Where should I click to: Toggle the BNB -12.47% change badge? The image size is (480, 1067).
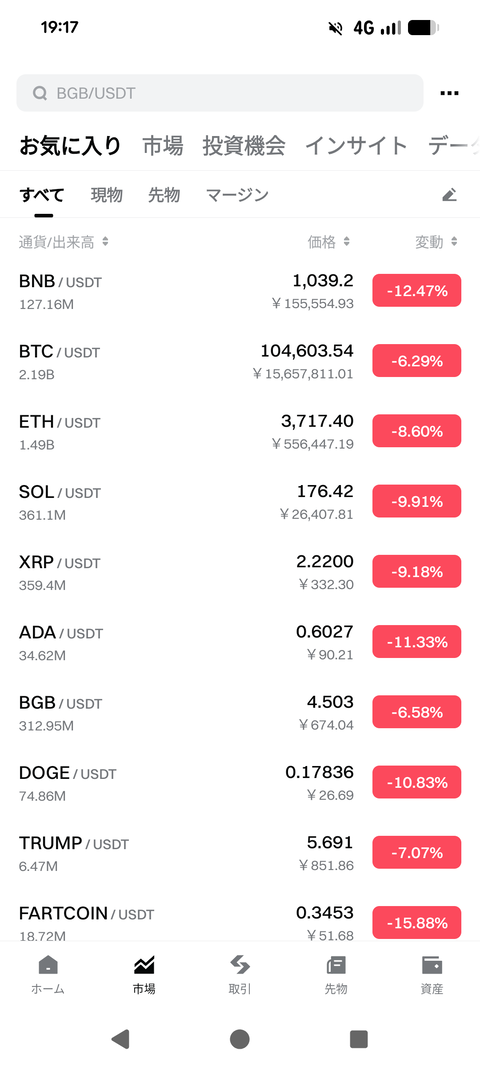(x=417, y=291)
